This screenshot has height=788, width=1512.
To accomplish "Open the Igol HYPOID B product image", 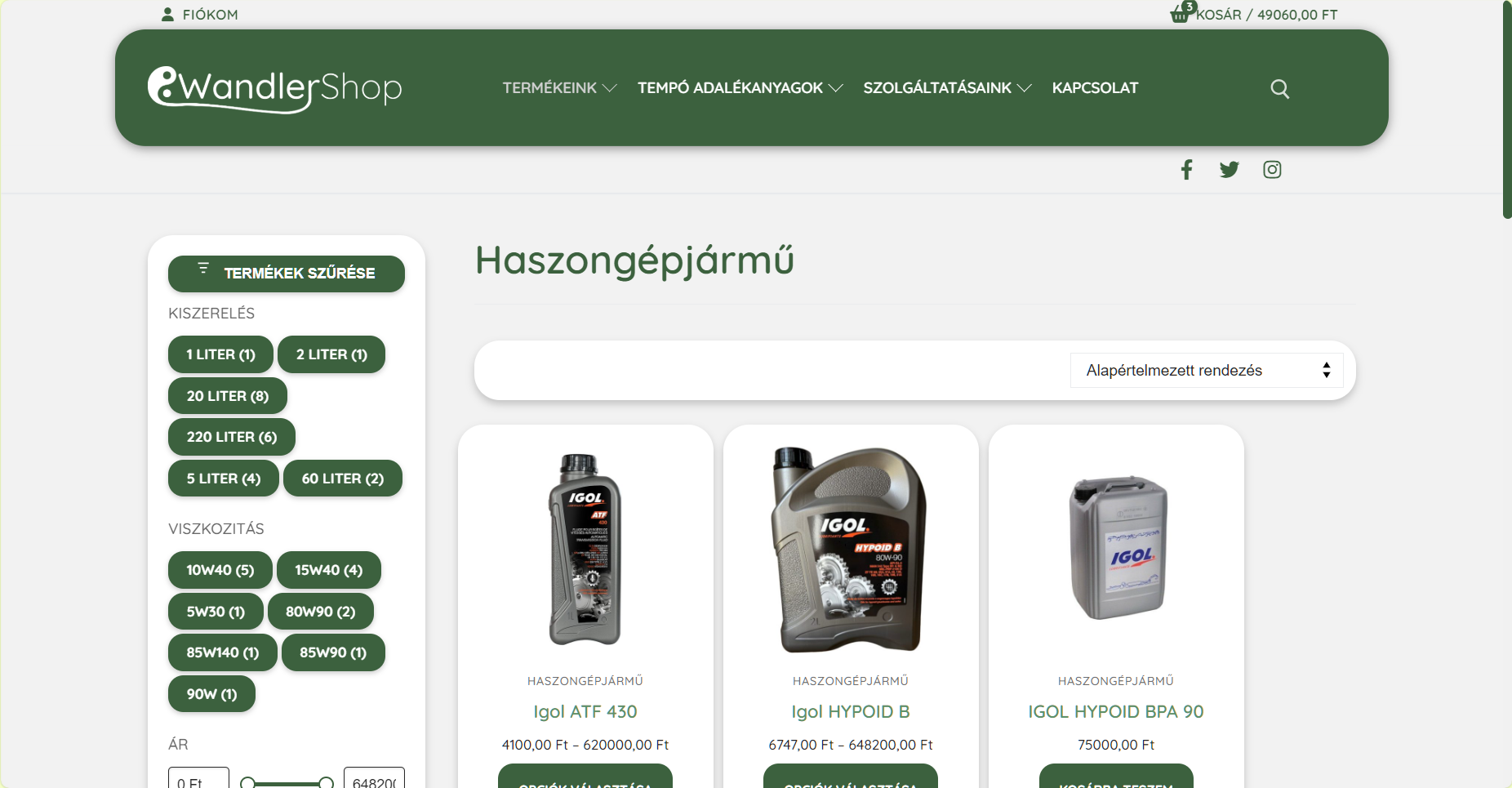I will 851,549.
